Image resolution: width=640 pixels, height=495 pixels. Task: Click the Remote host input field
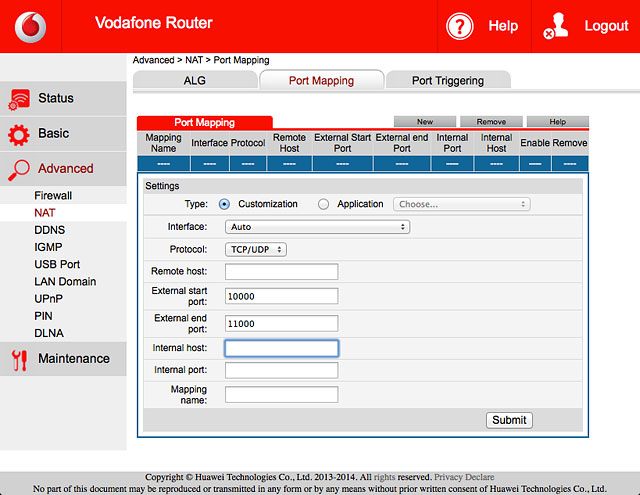point(281,271)
